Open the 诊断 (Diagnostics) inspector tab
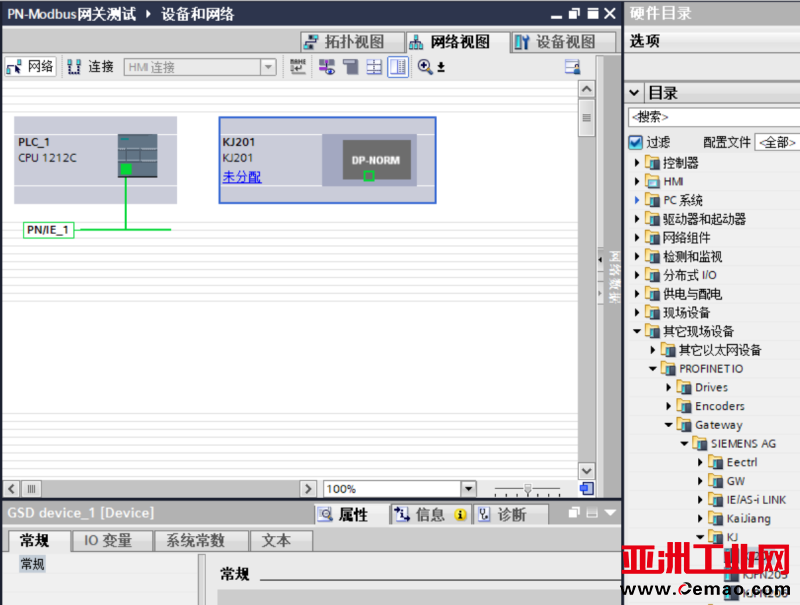The image size is (800, 605). 511,515
